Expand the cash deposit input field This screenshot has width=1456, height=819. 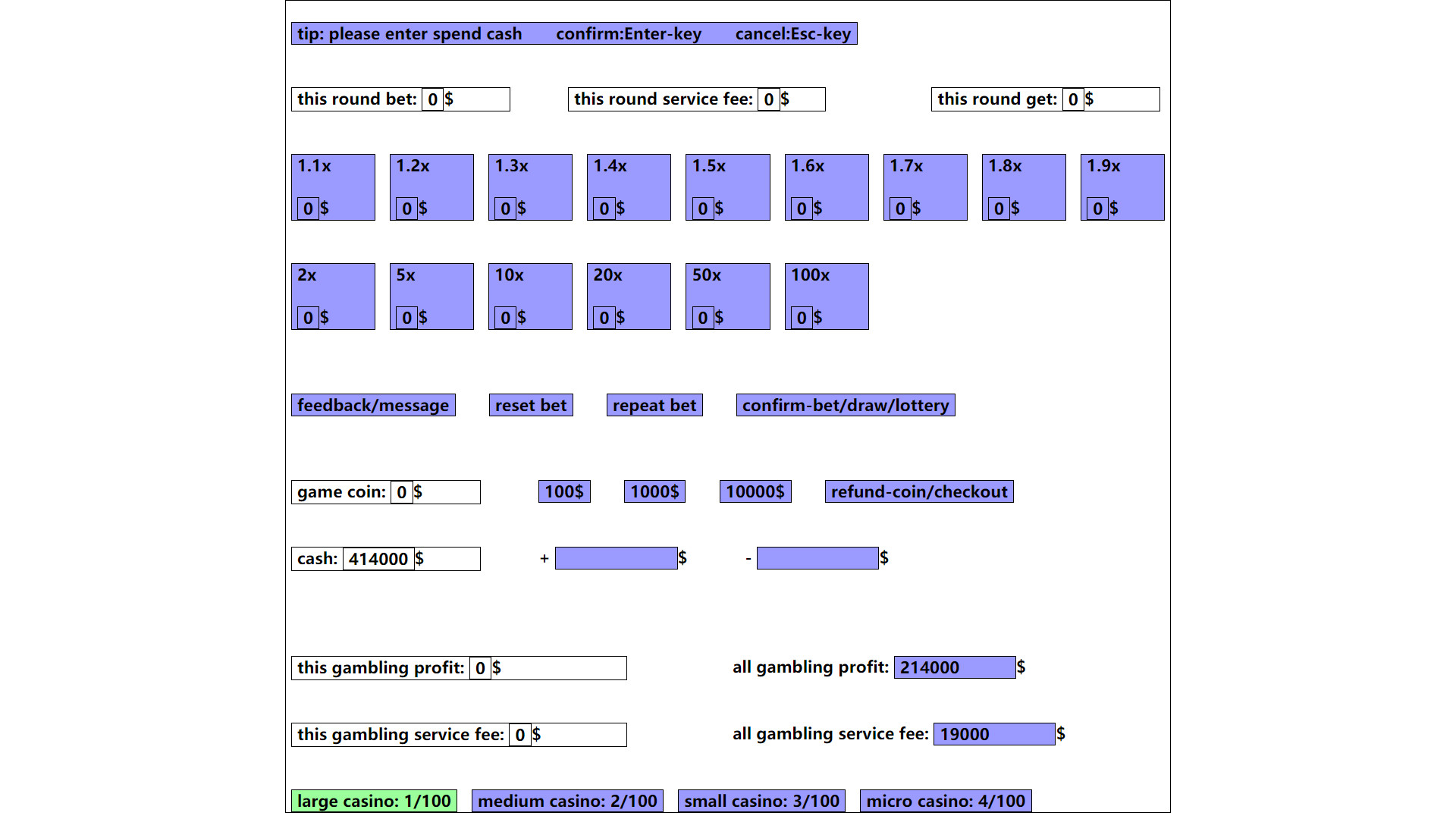click(615, 558)
